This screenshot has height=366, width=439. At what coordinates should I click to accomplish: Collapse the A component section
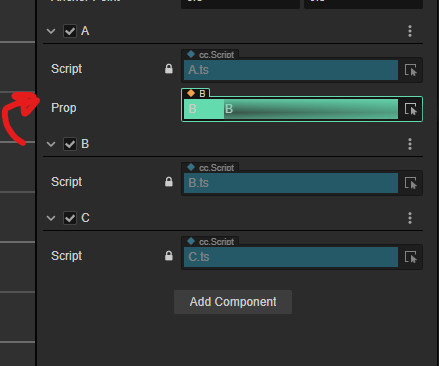[x=51, y=31]
